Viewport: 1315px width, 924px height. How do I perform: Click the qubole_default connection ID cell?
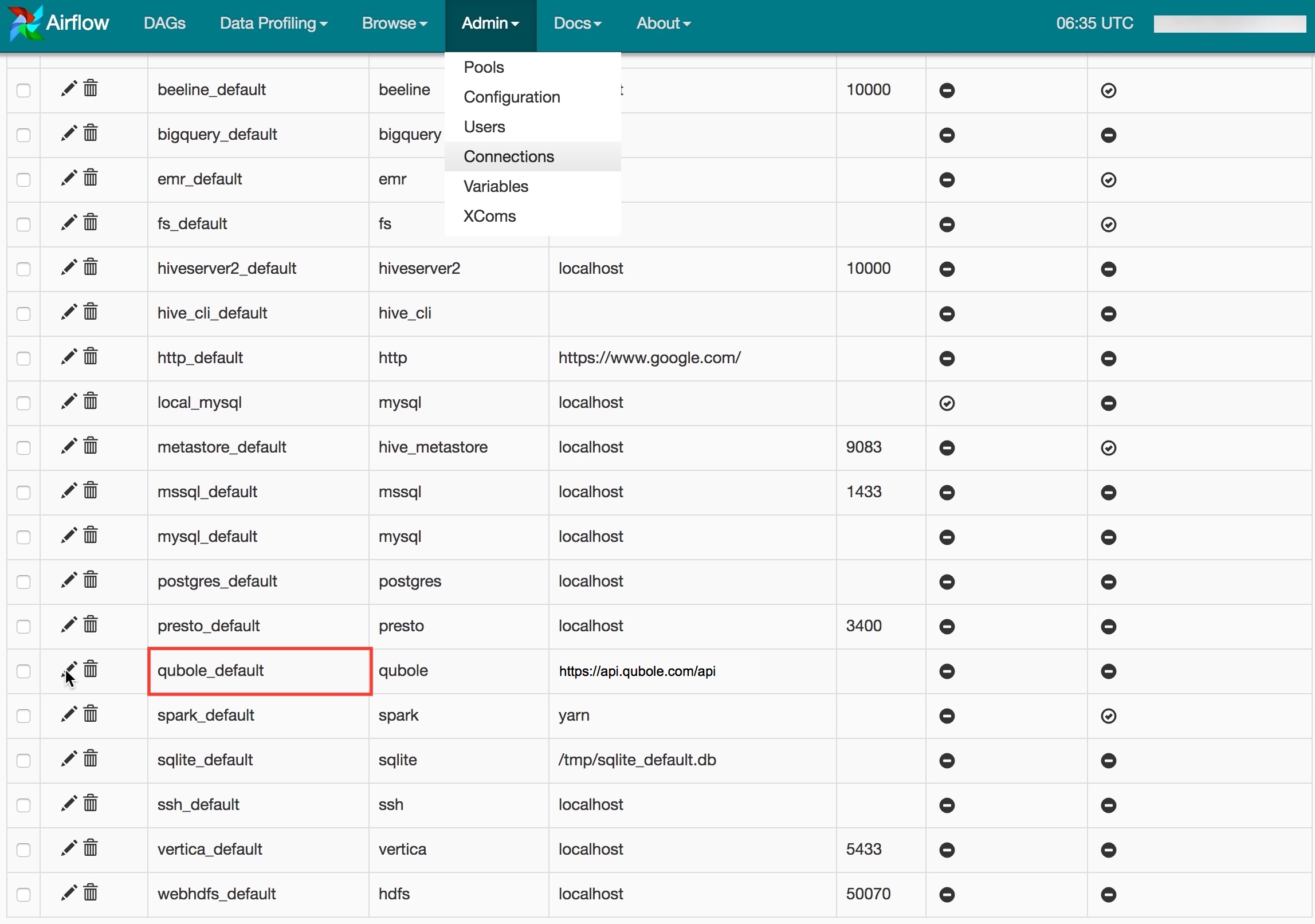click(258, 671)
